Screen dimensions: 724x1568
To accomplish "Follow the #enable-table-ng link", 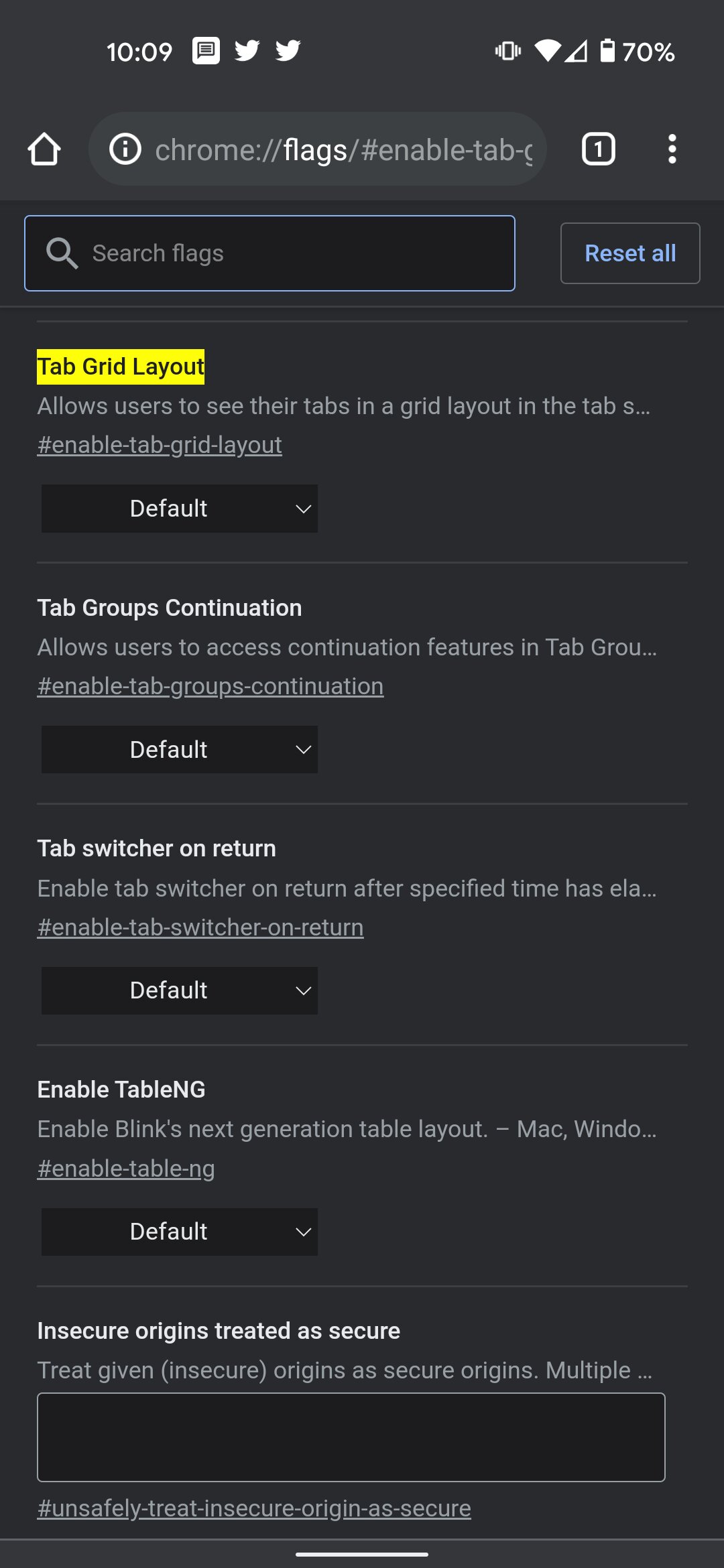I will (x=126, y=1169).
